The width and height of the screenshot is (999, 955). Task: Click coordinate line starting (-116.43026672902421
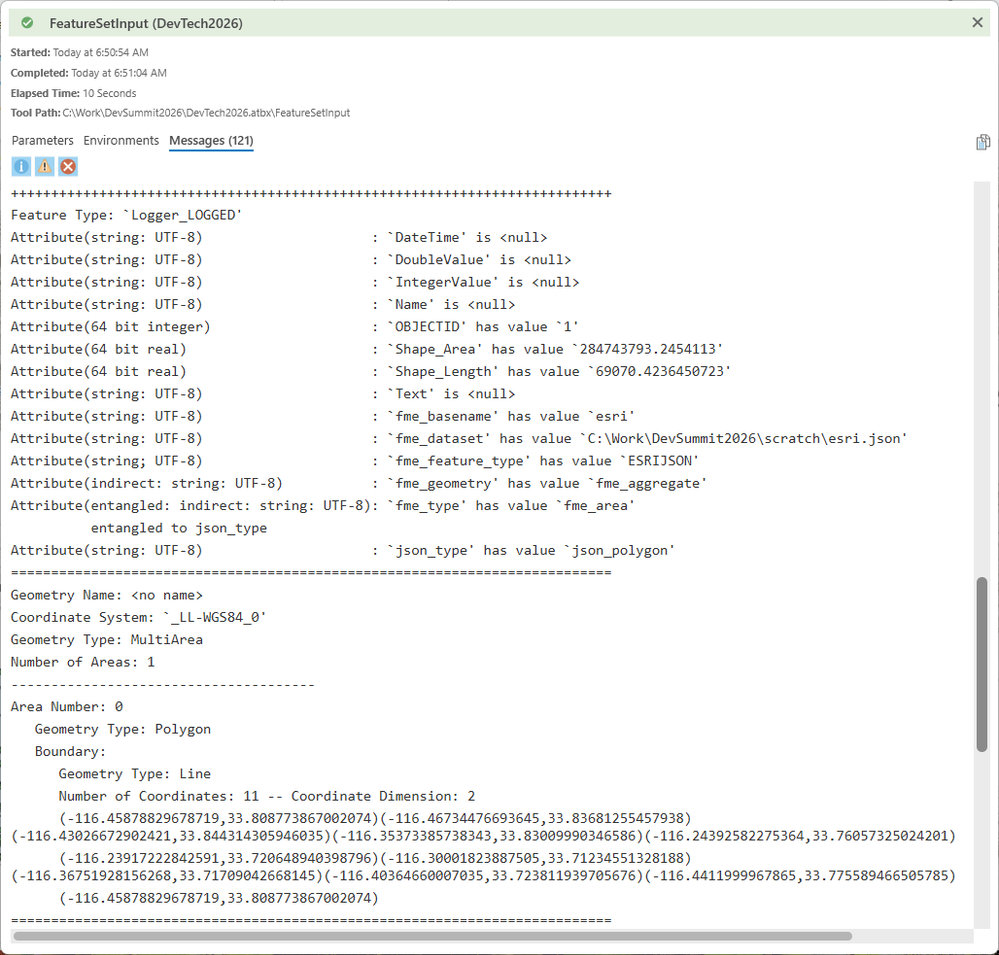click(484, 836)
